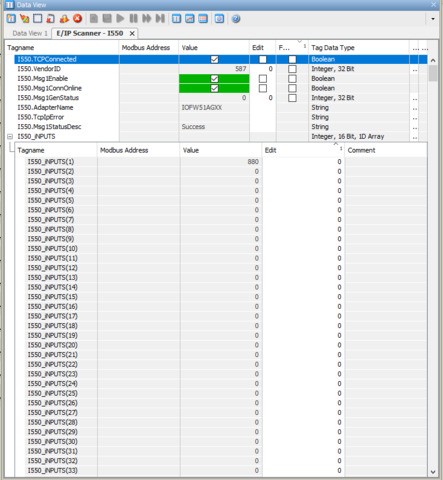443x480 pixels.
Task: Click the gray pause toolbar button
Action: [133, 19]
